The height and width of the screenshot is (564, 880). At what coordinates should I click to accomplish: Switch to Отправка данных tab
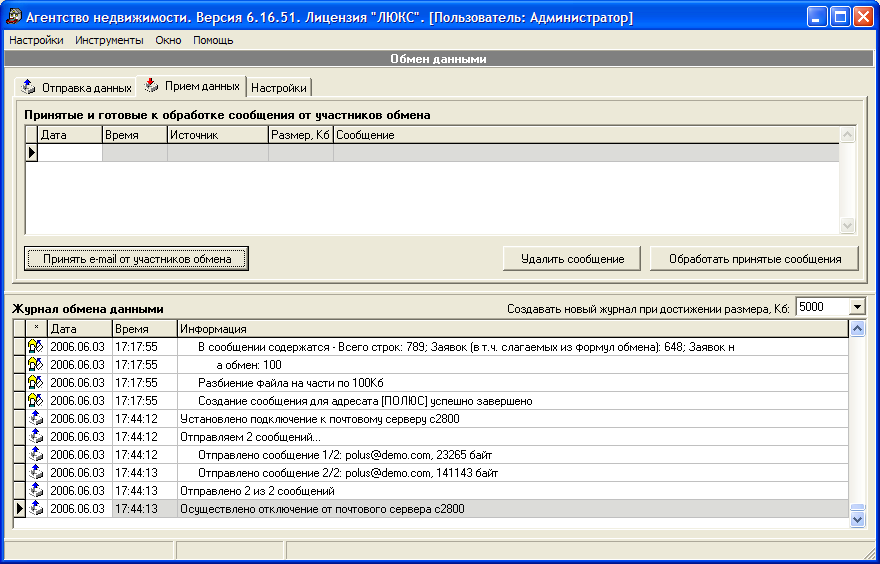point(76,88)
